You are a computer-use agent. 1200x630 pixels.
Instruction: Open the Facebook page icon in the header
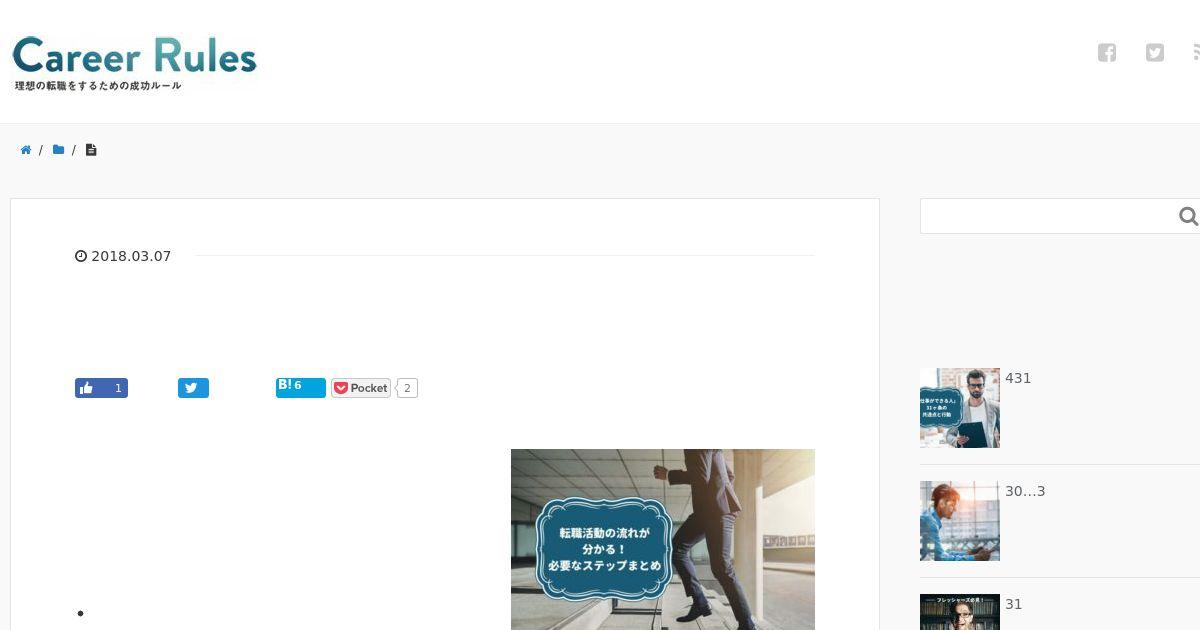point(1107,53)
